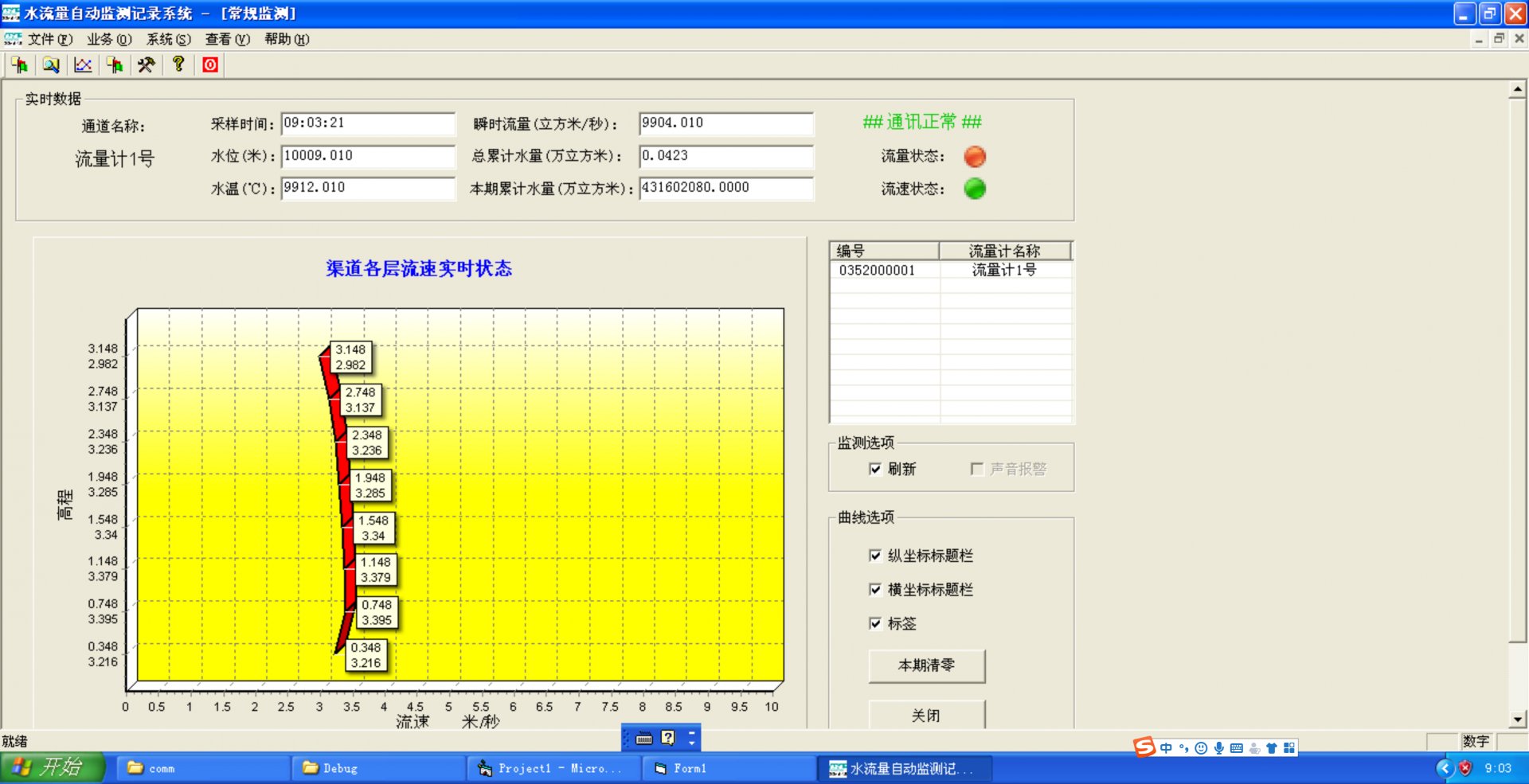Click the yellow question mark help icon
Screen dimensions: 1529x784
coord(178,65)
